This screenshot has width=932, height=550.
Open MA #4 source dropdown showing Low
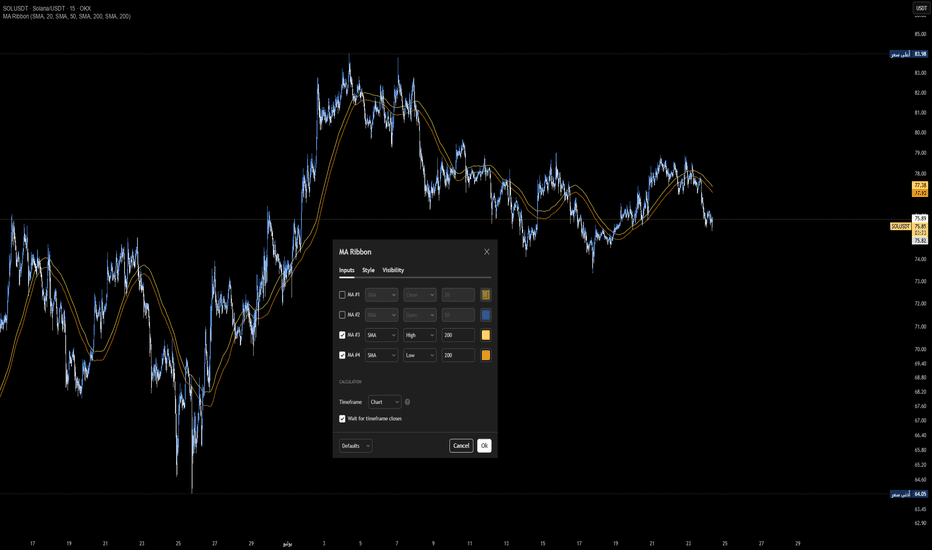[x=420, y=355]
